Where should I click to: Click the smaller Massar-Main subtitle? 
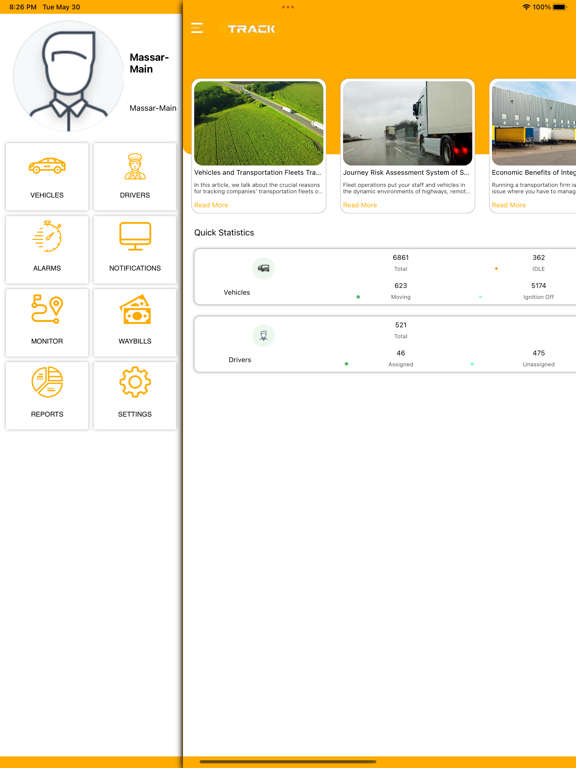(153, 108)
